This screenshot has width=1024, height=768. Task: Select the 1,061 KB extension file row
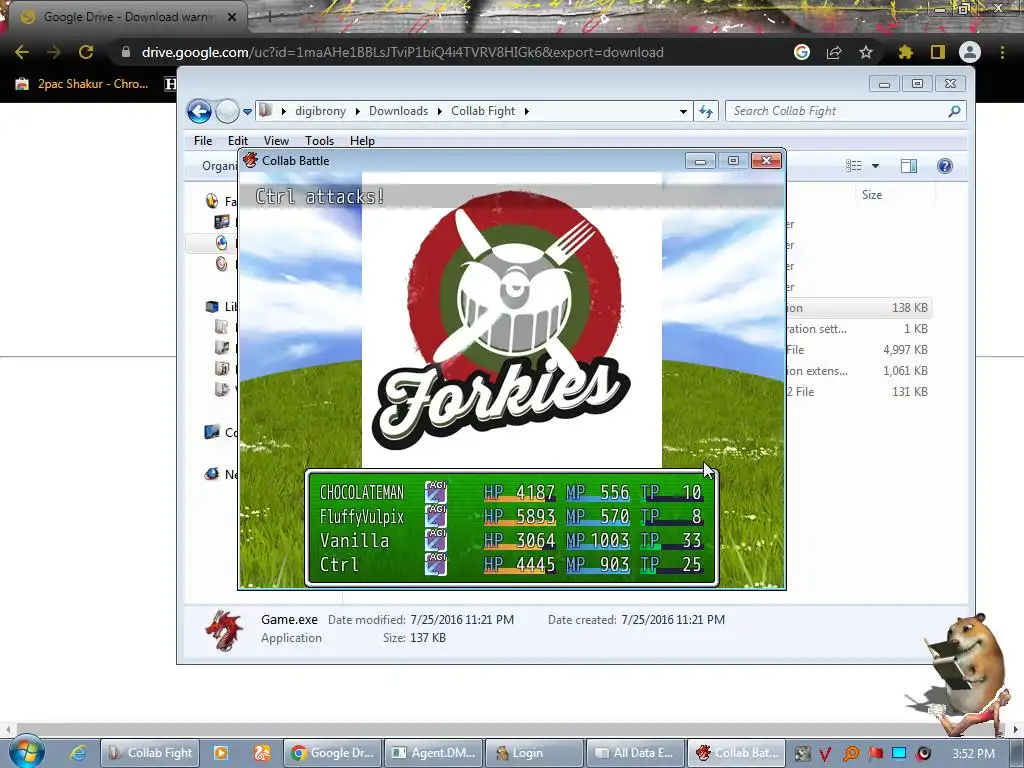(x=857, y=370)
